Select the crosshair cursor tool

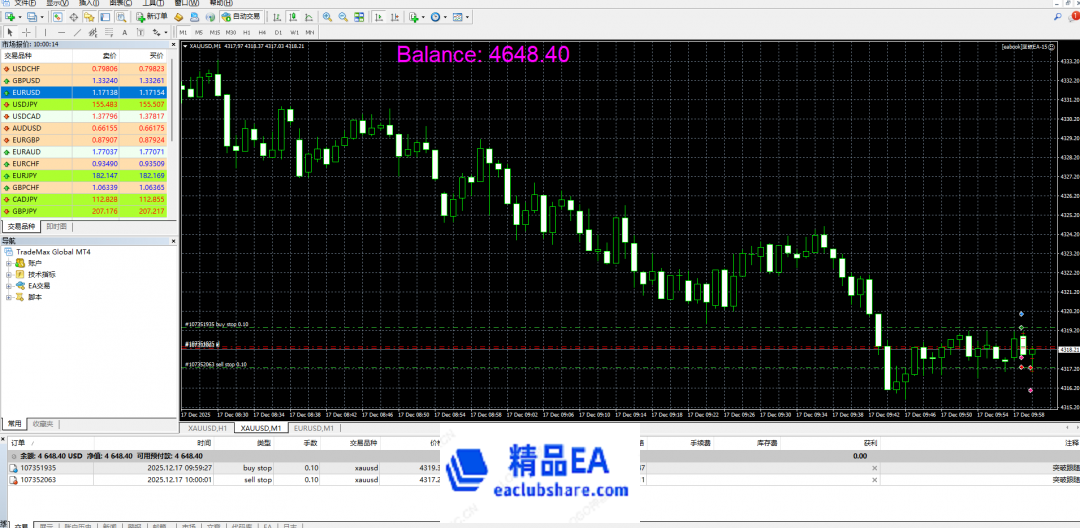[26, 32]
